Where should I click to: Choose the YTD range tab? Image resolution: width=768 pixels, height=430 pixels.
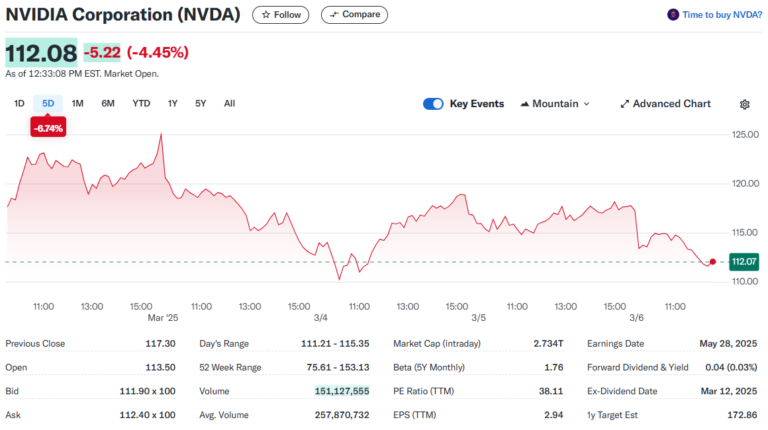click(141, 103)
